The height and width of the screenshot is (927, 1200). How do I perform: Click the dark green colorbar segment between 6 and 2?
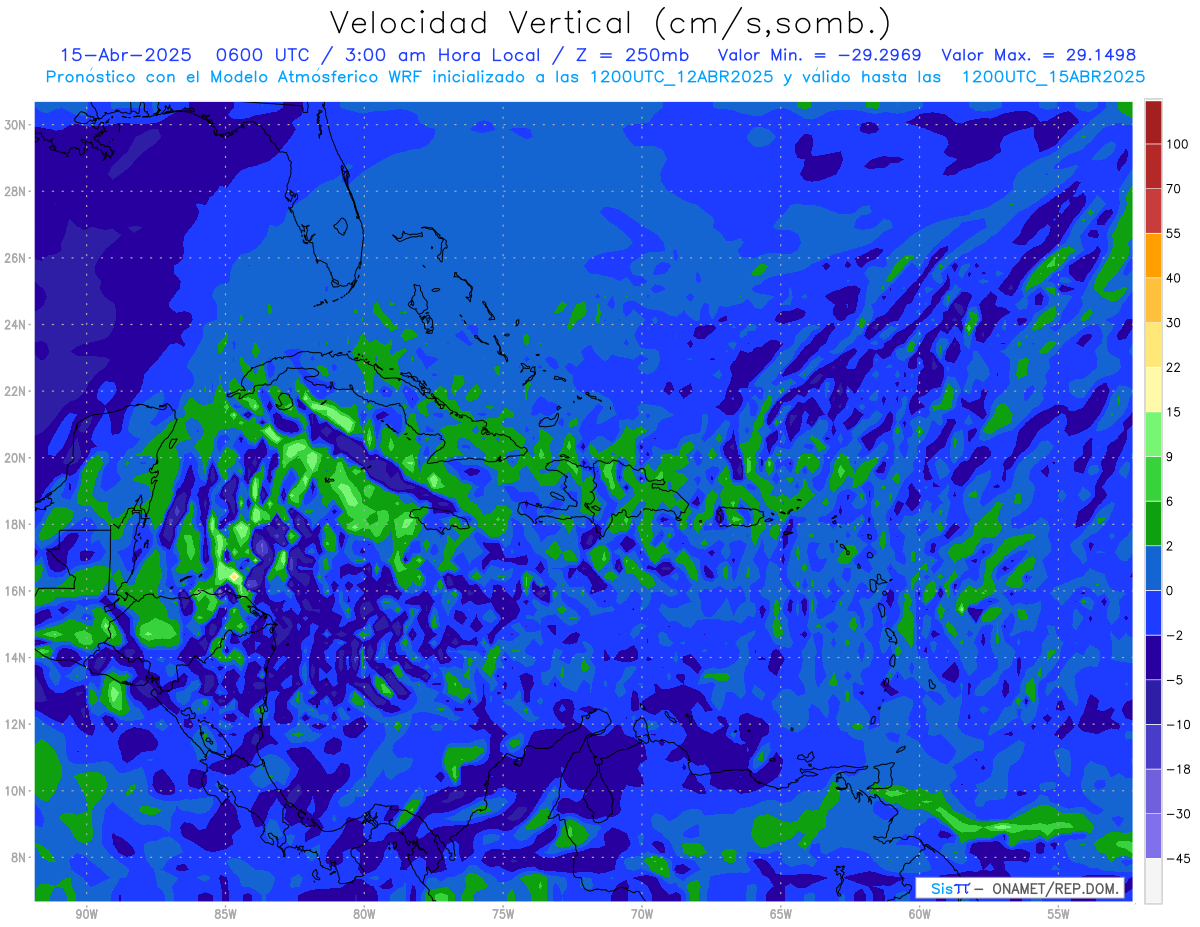coord(1153,523)
